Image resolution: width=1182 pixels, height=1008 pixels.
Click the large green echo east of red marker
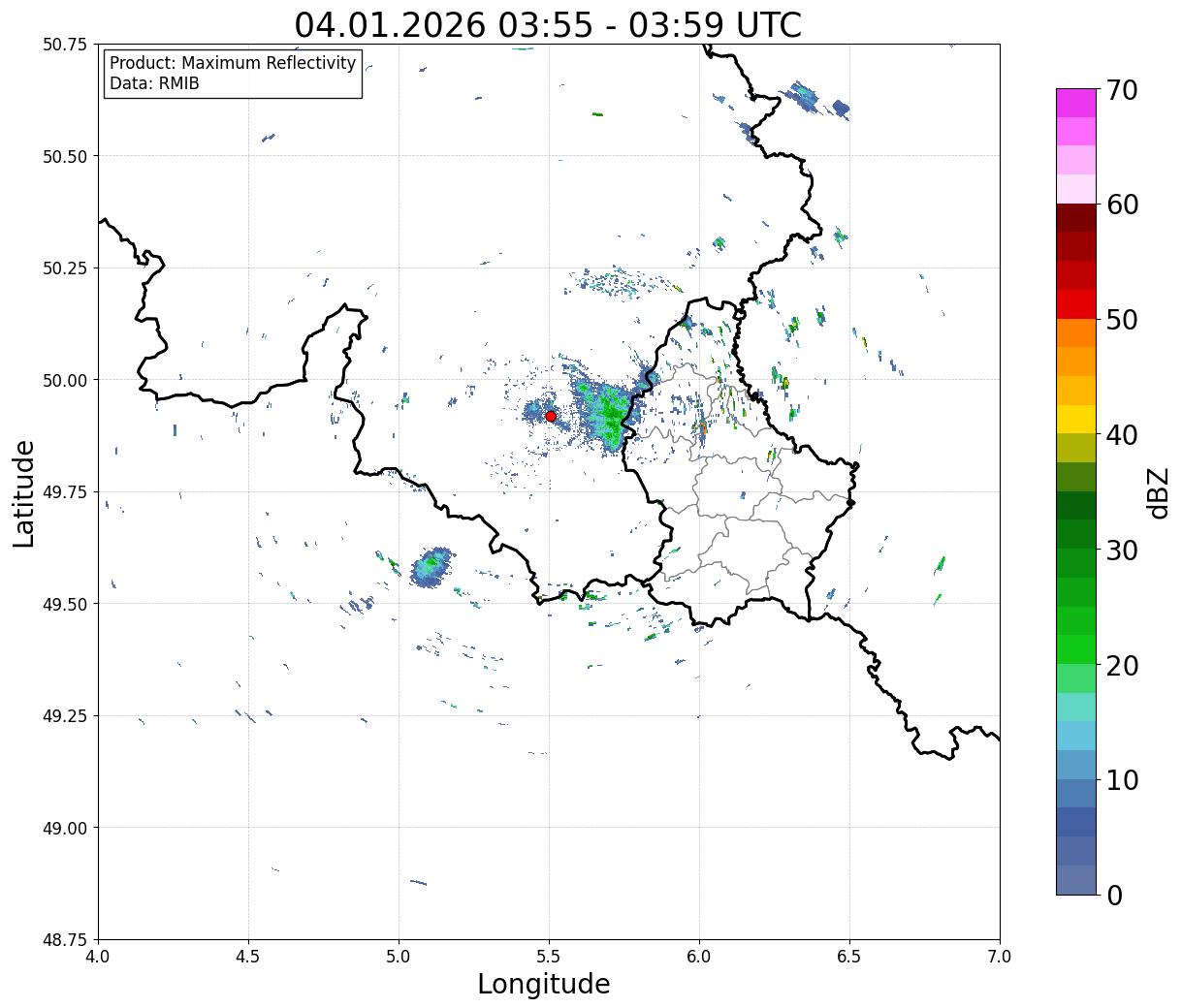click(607, 414)
